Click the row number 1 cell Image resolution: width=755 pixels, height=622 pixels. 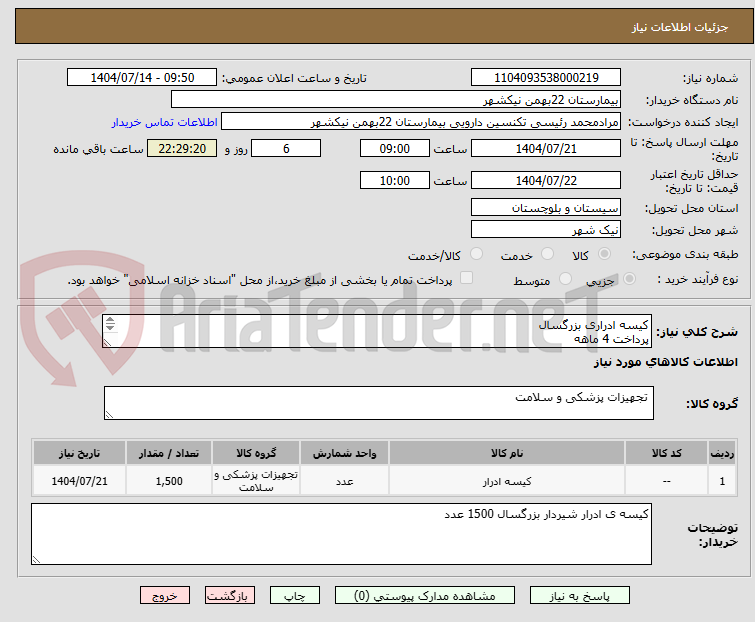[x=722, y=480]
